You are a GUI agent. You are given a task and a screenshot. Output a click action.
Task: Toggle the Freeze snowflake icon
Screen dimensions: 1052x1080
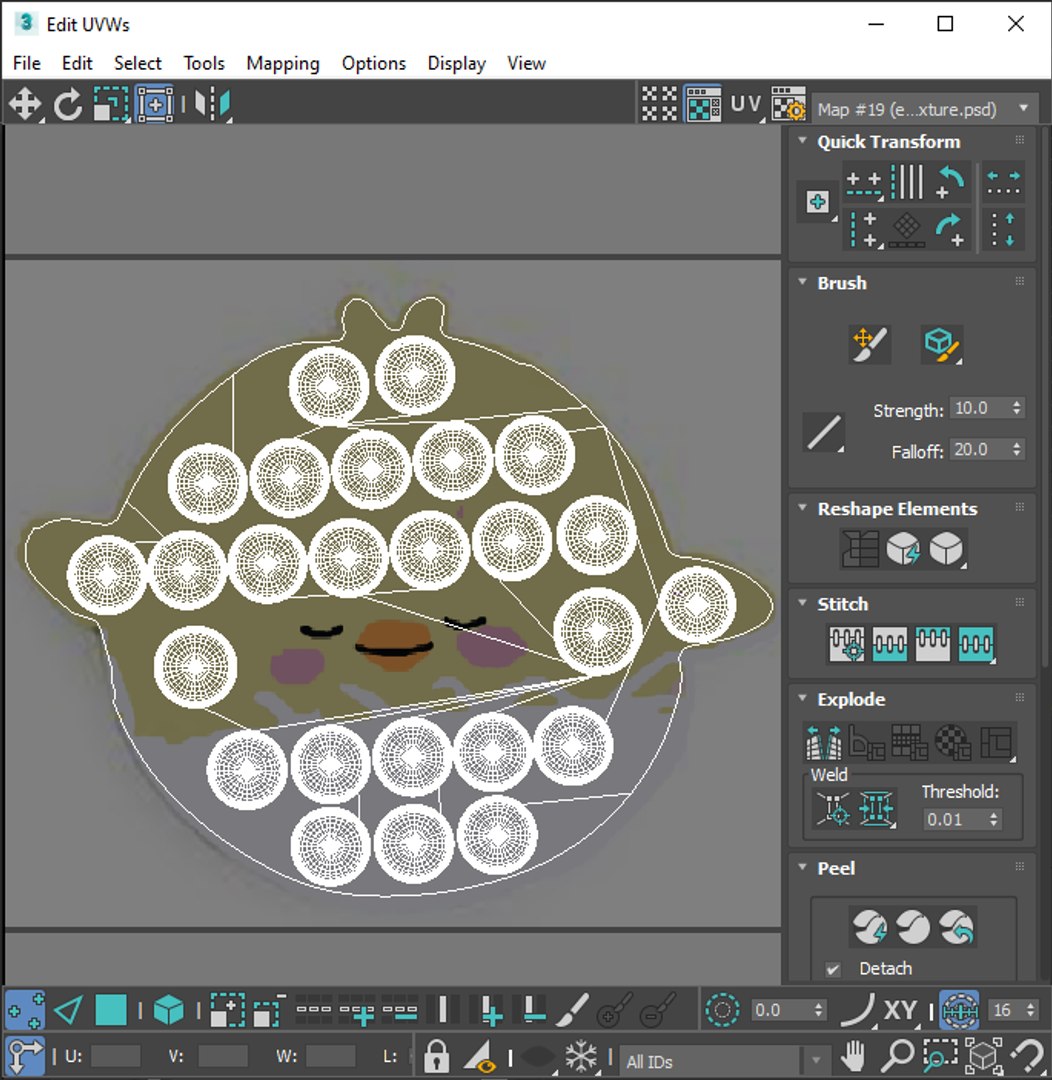(581, 1056)
